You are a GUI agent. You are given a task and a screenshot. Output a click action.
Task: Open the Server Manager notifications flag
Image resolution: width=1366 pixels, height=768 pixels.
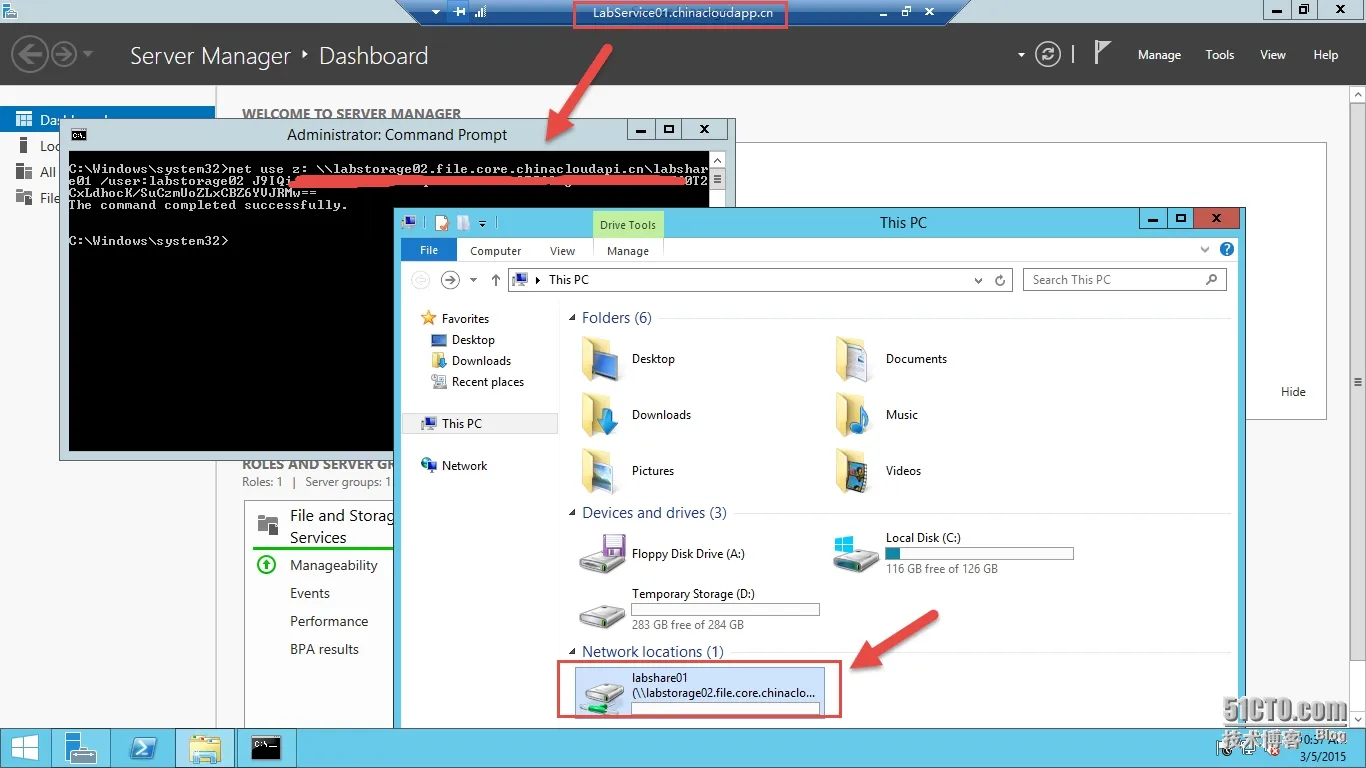pyautogui.click(x=1101, y=53)
